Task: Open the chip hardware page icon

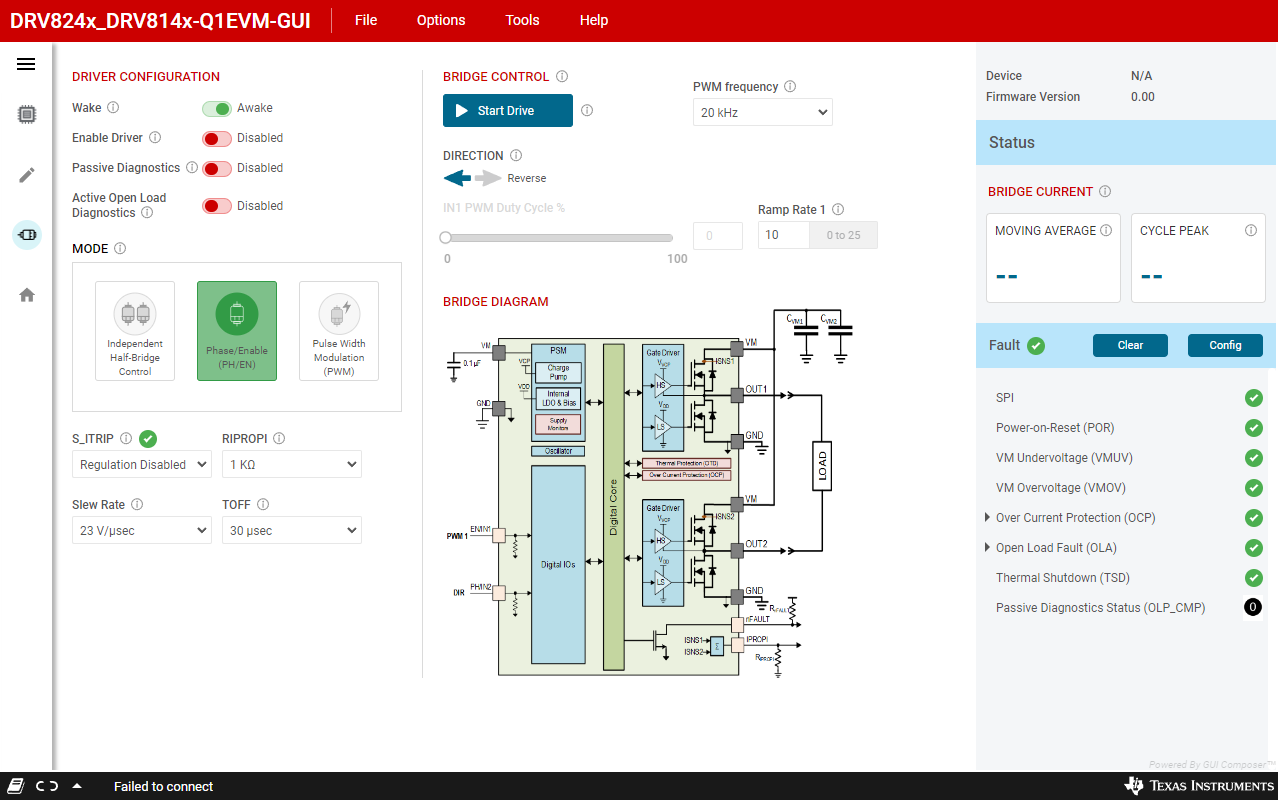Action: [27, 114]
